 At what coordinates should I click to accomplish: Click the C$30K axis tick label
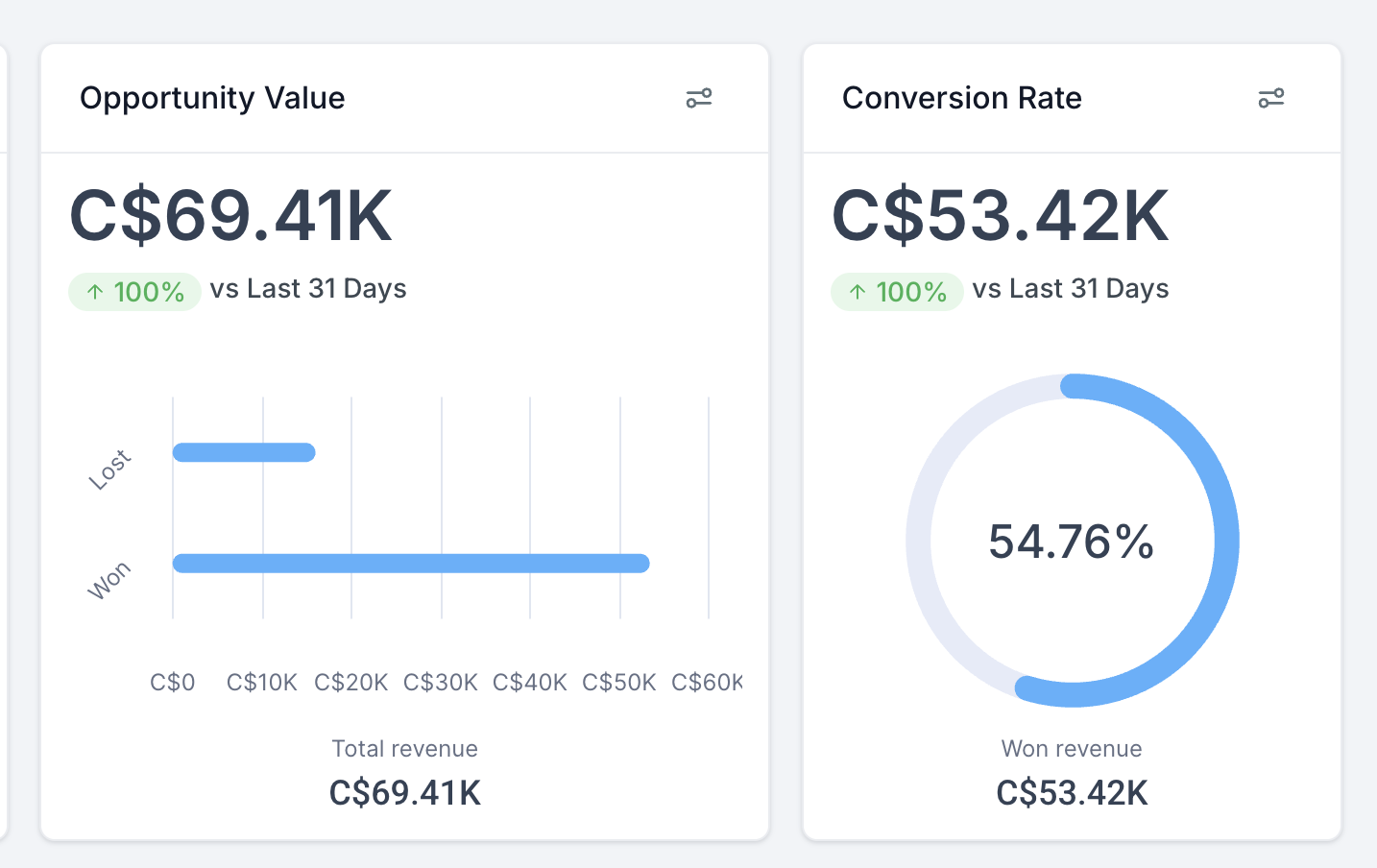(x=440, y=682)
